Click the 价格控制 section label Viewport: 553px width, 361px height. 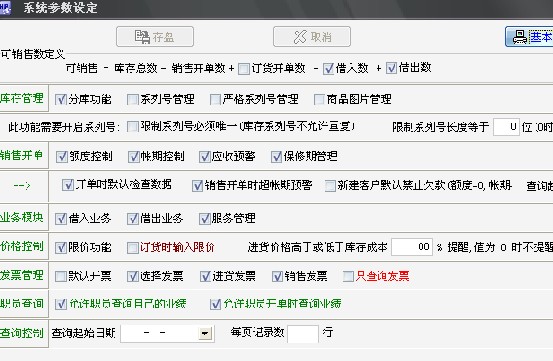22,246
